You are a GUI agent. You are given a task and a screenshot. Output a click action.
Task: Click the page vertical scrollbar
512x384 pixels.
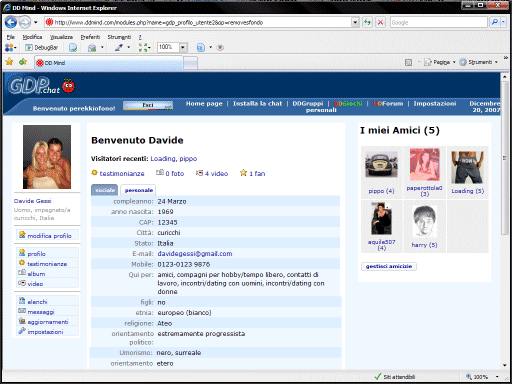pyautogui.click(x=504, y=220)
